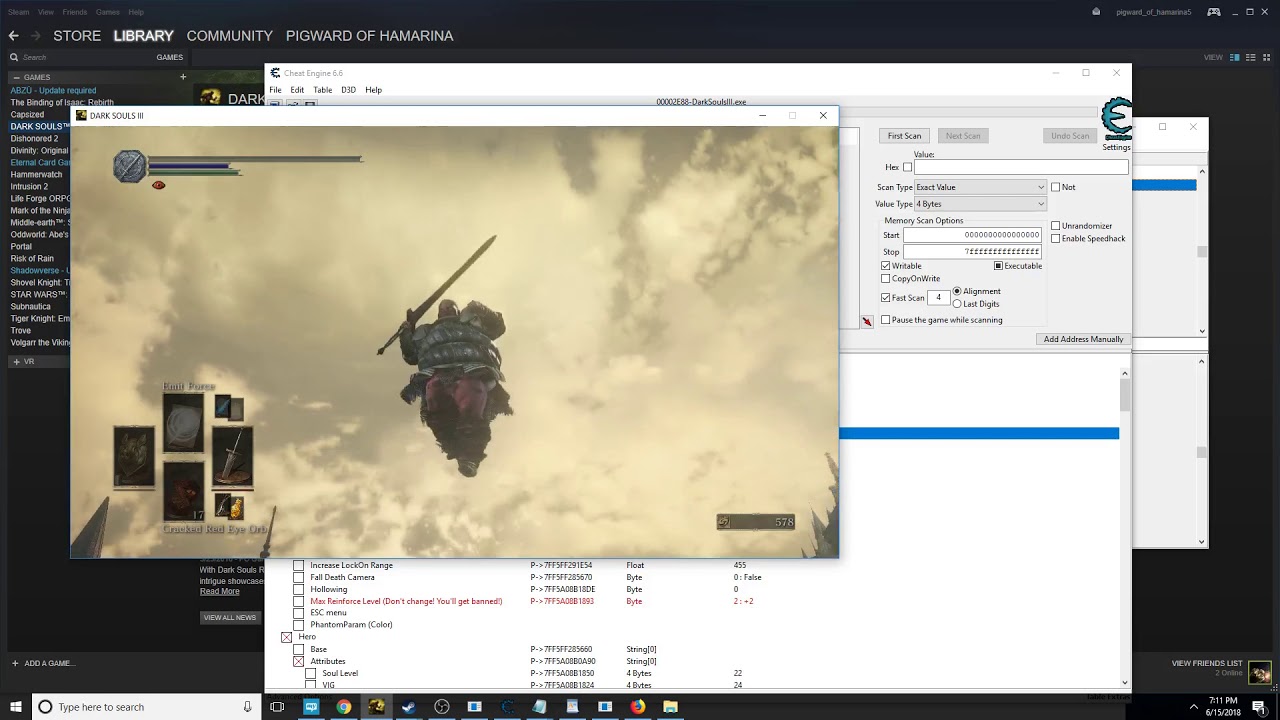
Task: Toggle Enable Speedhack checkbox
Action: (x=1055, y=239)
